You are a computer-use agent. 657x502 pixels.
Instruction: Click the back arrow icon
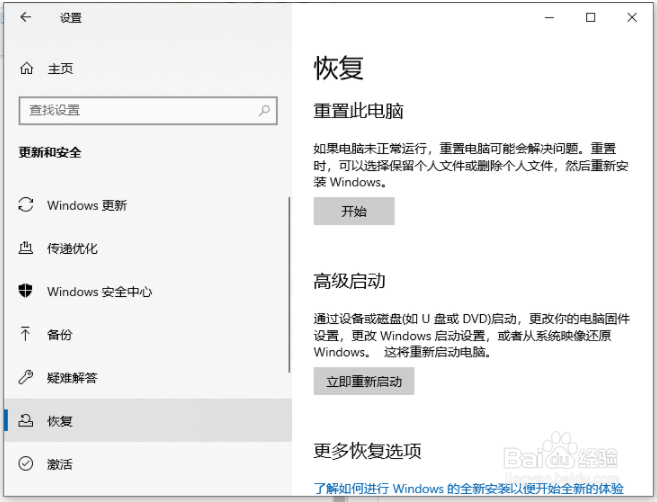tap(26, 17)
